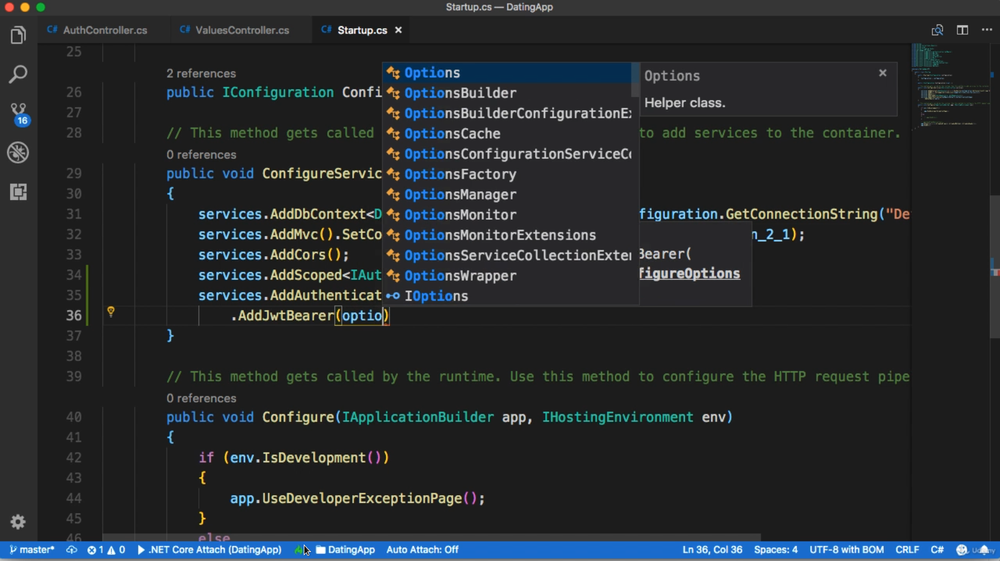Image resolution: width=1000 pixels, height=561 pixels.
Task: Choose OptionsConfigurationServiceC… suggestion
Action: click(507, 154)
